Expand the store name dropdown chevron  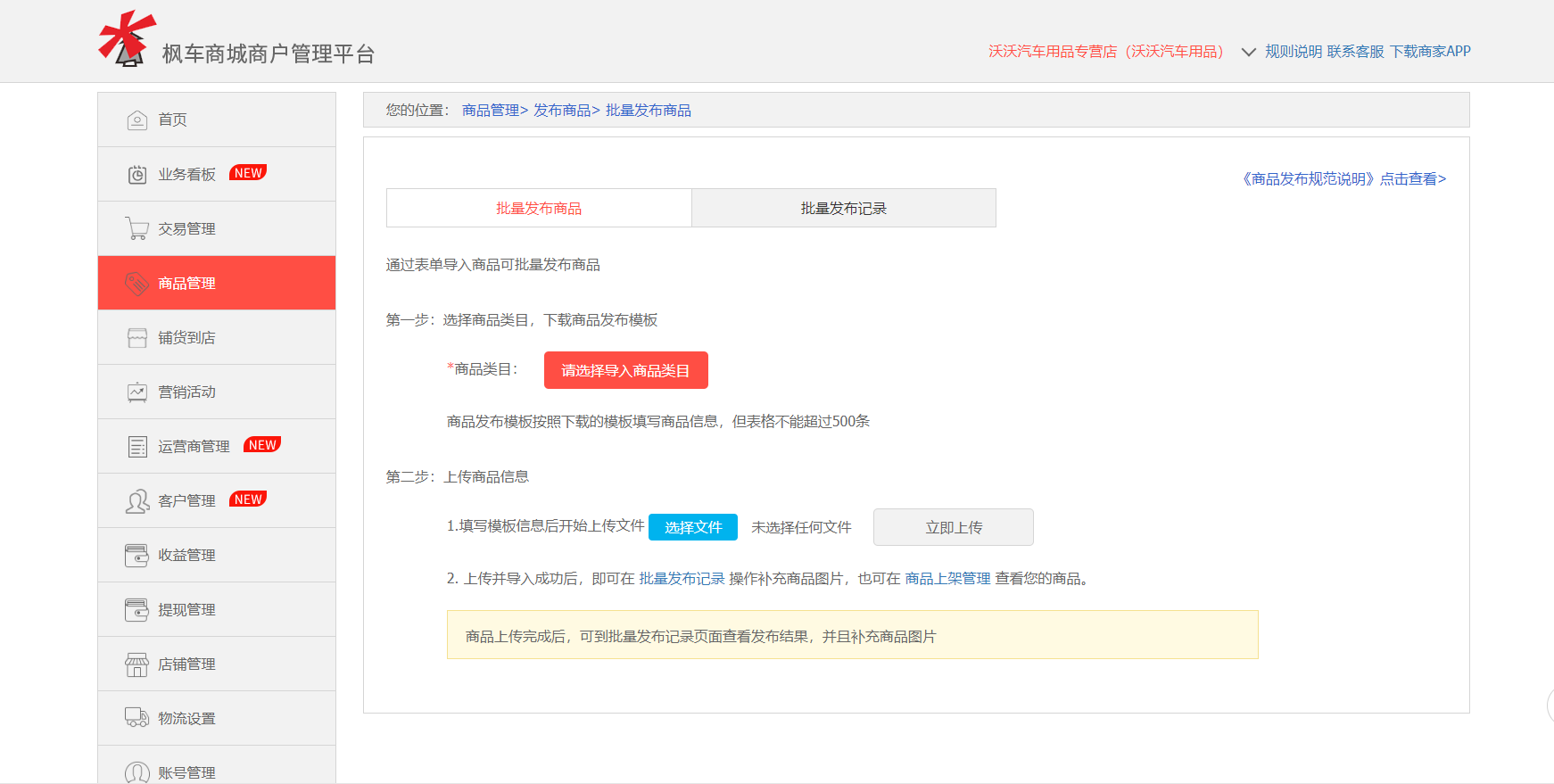tap(1248, 53)
